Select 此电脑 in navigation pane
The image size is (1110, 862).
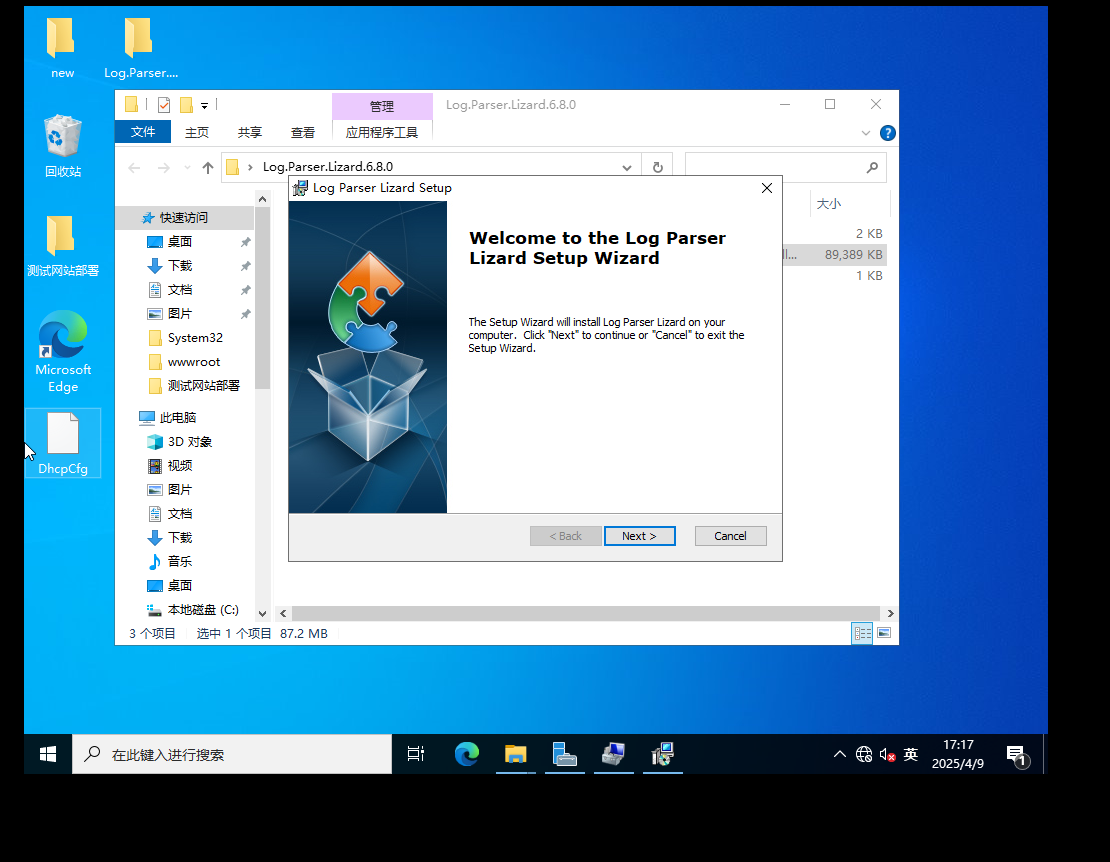(x=178, y=418)
